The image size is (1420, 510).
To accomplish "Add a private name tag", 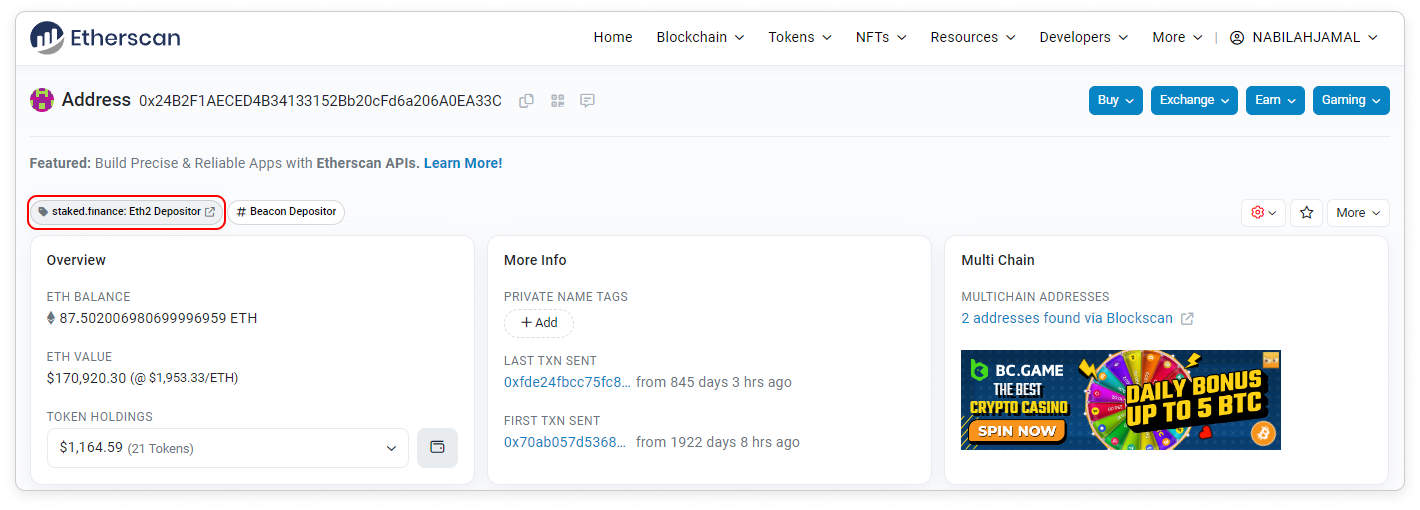I will 539,323.
